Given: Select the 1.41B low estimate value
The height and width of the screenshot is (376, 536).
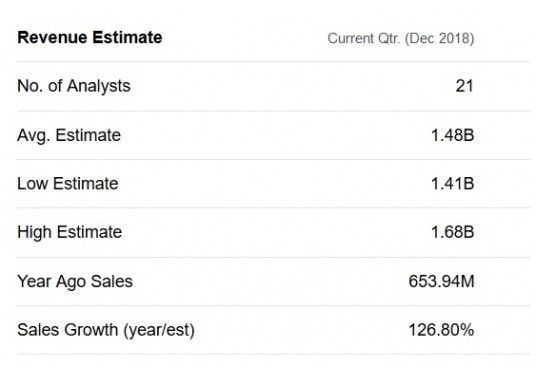Looking at the screenshot, I should [x=453, y=184].
